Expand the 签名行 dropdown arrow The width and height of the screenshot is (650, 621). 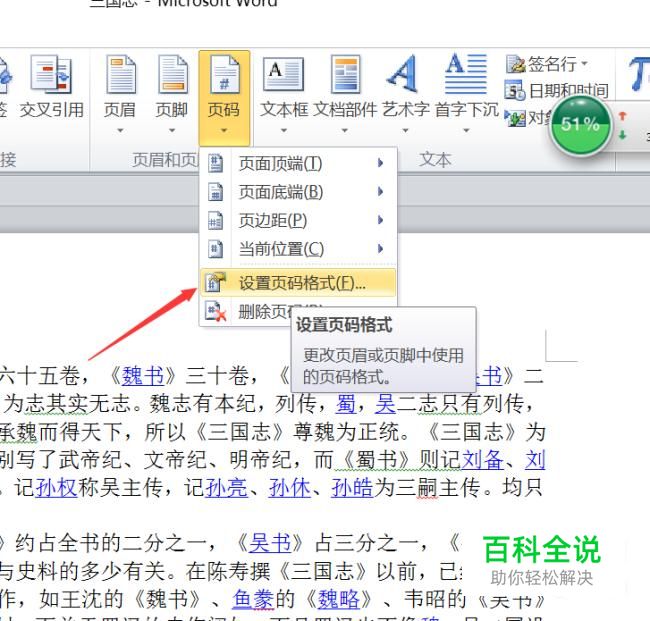point(584,63)
